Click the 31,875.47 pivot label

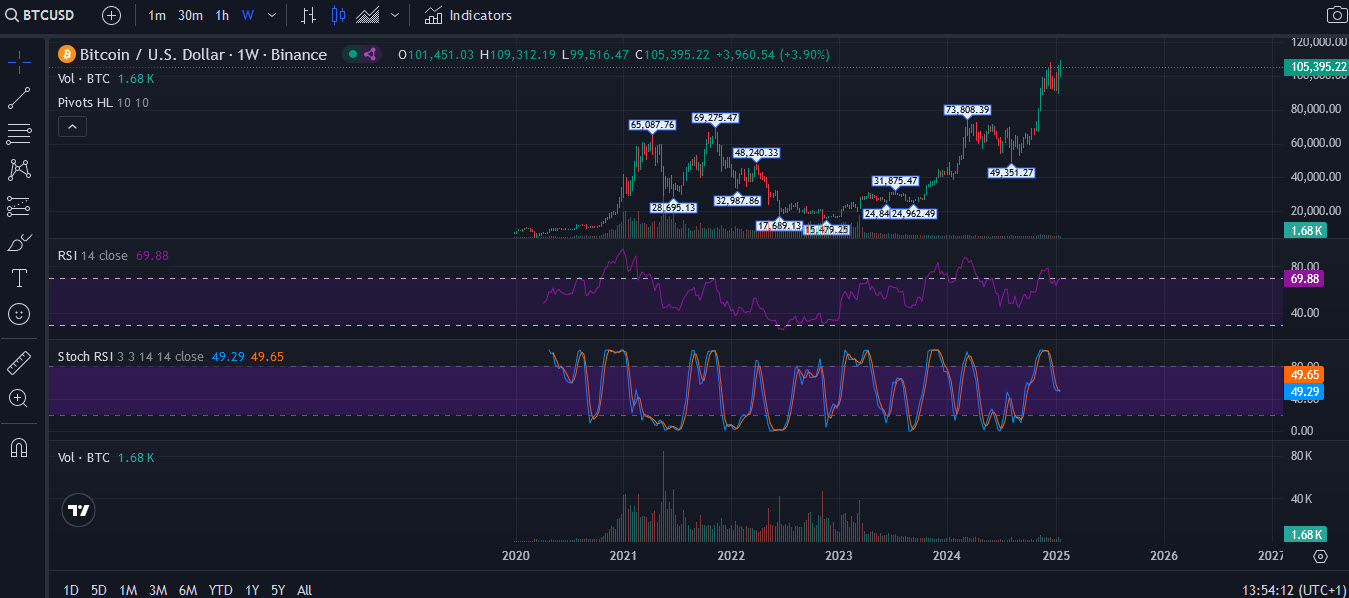click(x=895, y=181)
